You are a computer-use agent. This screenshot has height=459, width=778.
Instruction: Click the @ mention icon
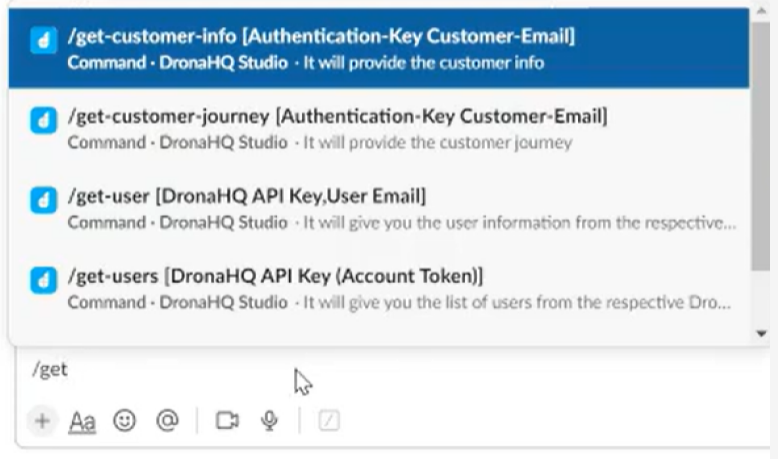[x=166, y=422]
